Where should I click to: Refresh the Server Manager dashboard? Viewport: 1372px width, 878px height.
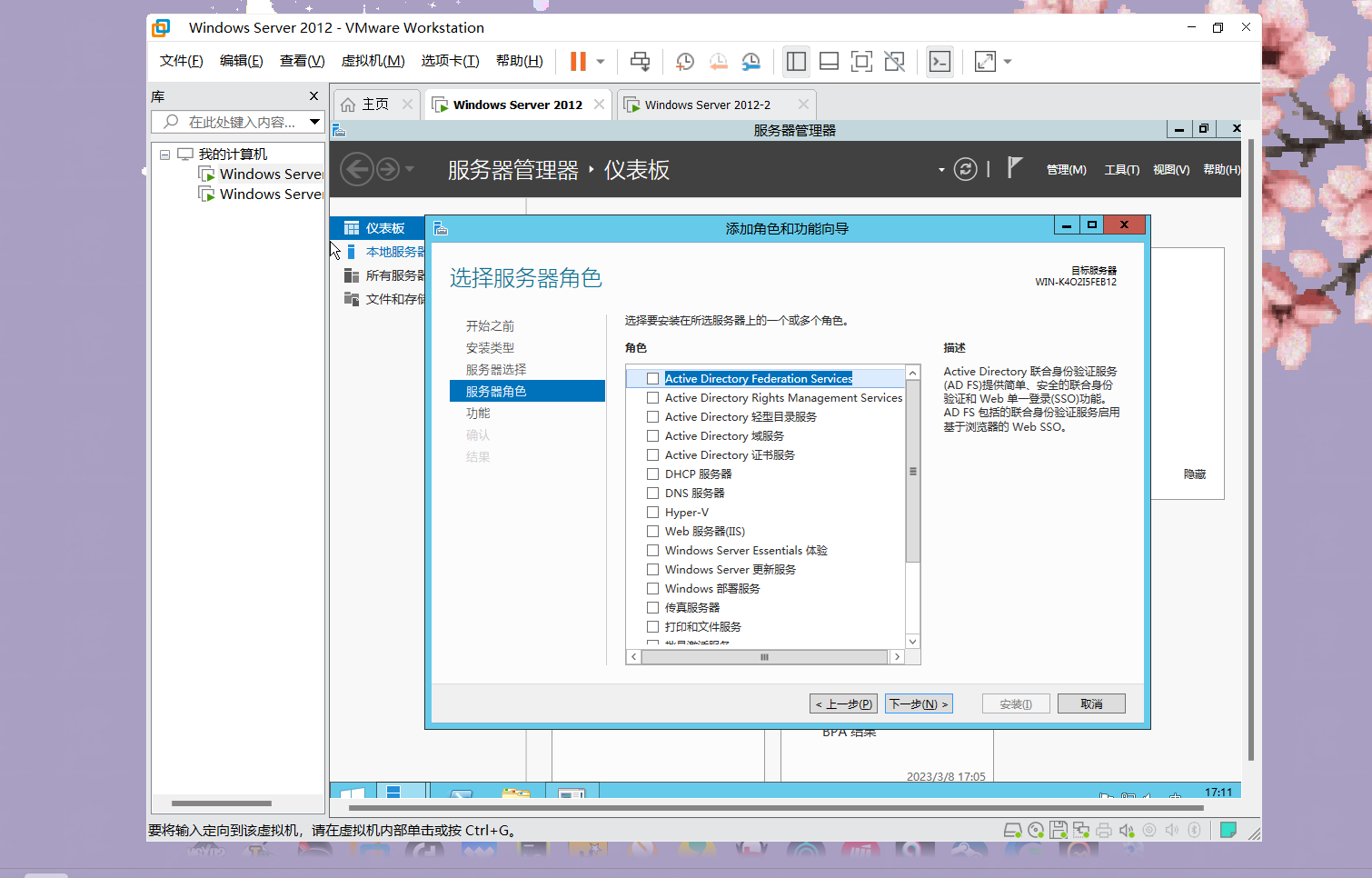(x=966, y=169)
